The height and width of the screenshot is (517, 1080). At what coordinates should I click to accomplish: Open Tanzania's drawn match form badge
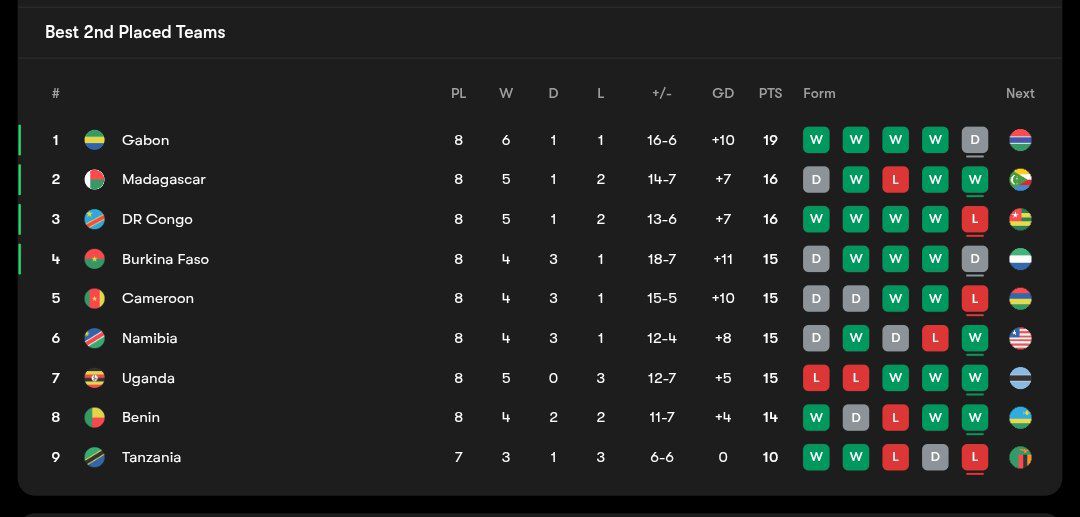point(935,457)
